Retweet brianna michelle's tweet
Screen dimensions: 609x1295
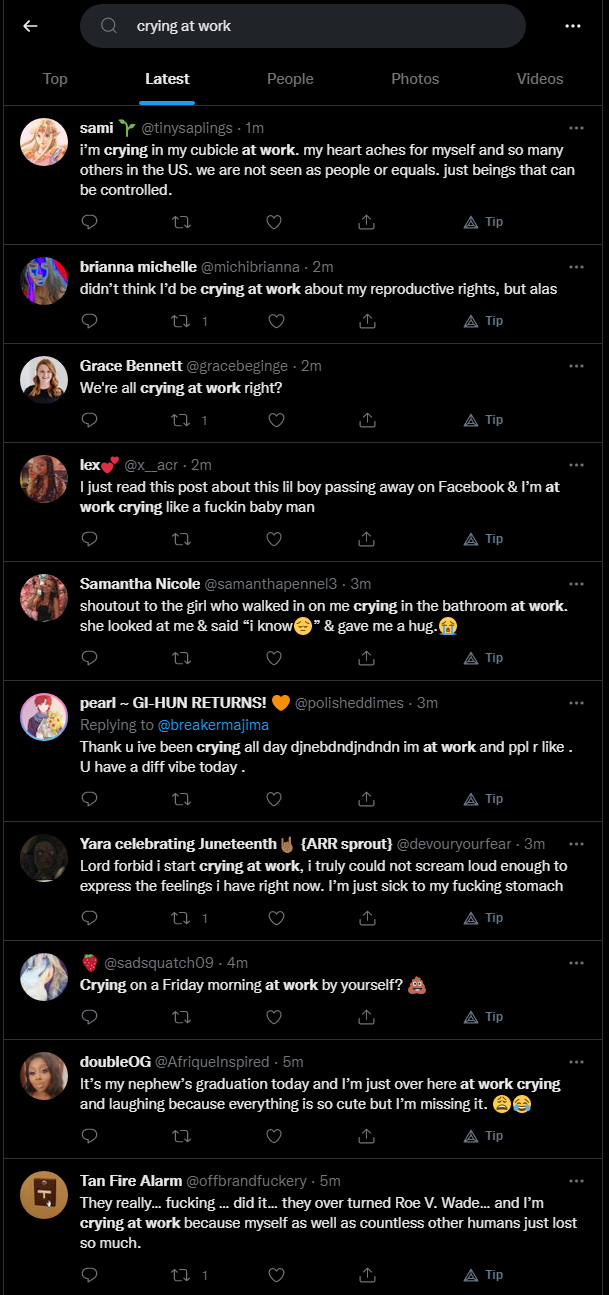[182, 321]
